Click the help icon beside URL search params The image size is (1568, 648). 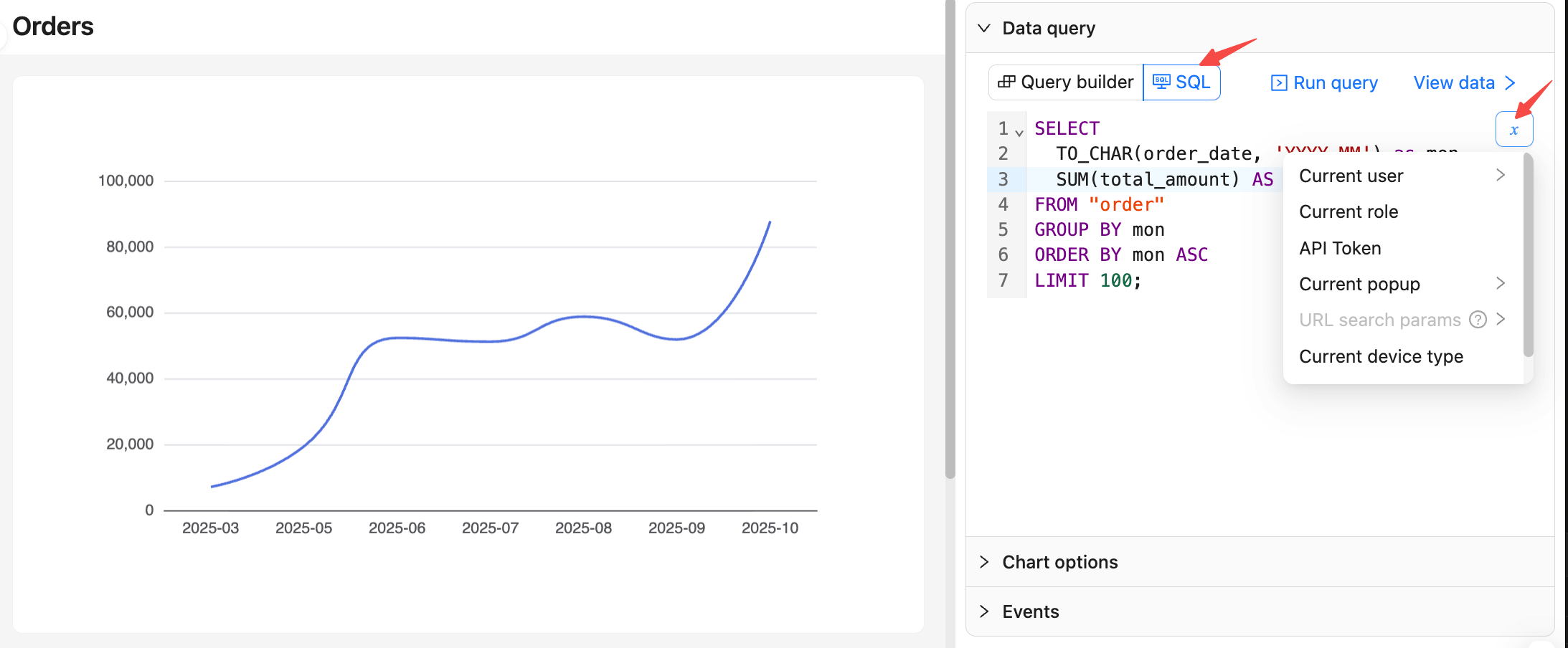(1478, 320)
